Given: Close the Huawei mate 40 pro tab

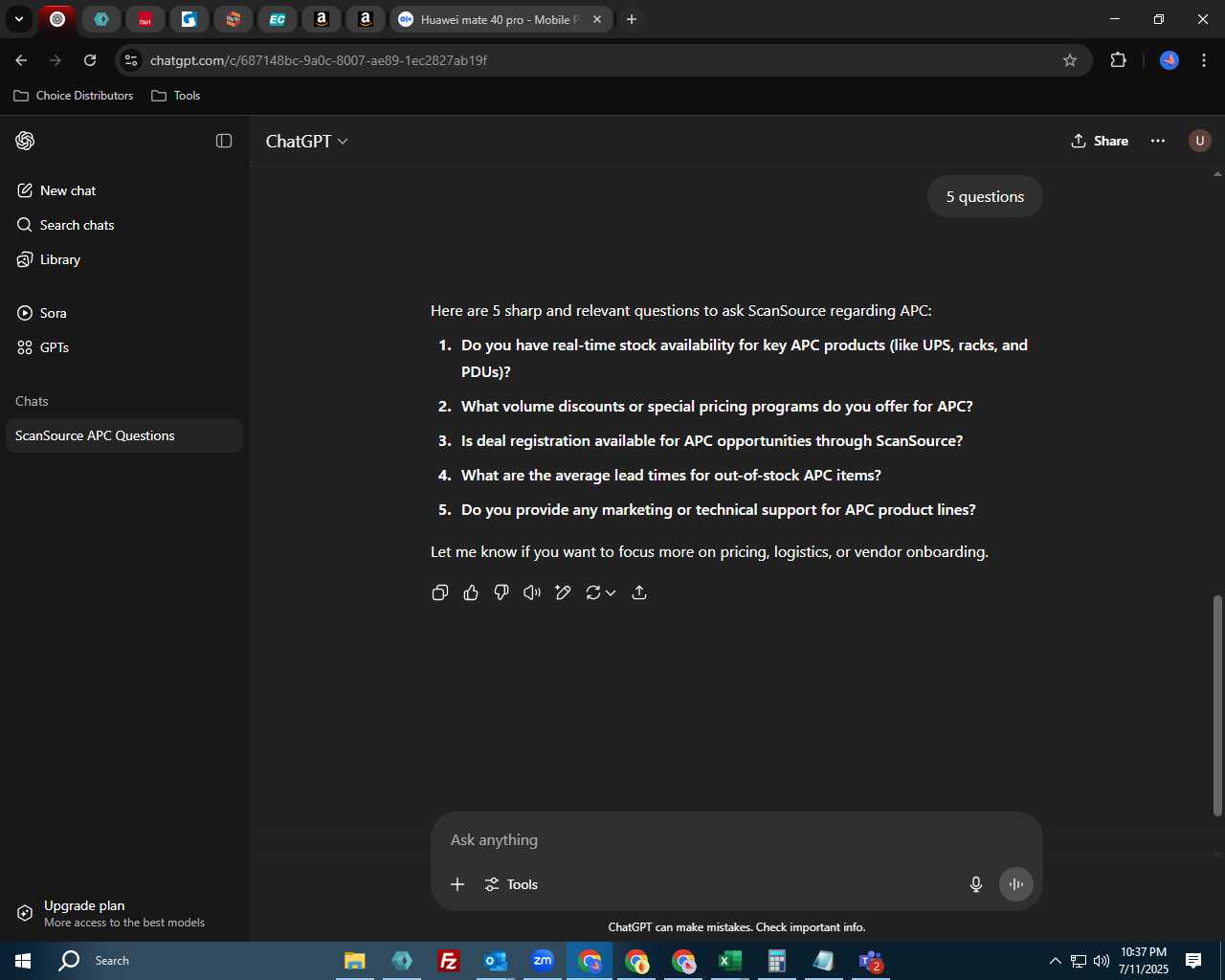Looking at the screenshot, I should point(597,19).
